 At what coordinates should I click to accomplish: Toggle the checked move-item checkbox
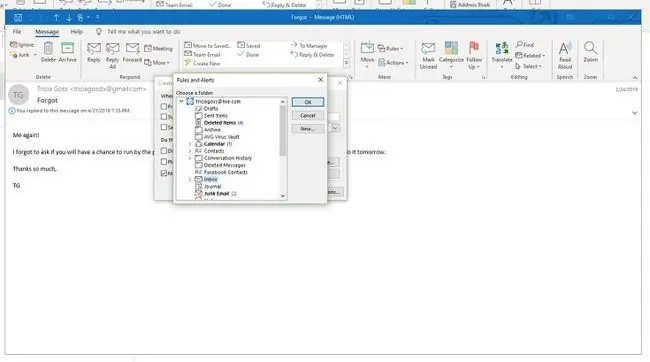(164, 173)
